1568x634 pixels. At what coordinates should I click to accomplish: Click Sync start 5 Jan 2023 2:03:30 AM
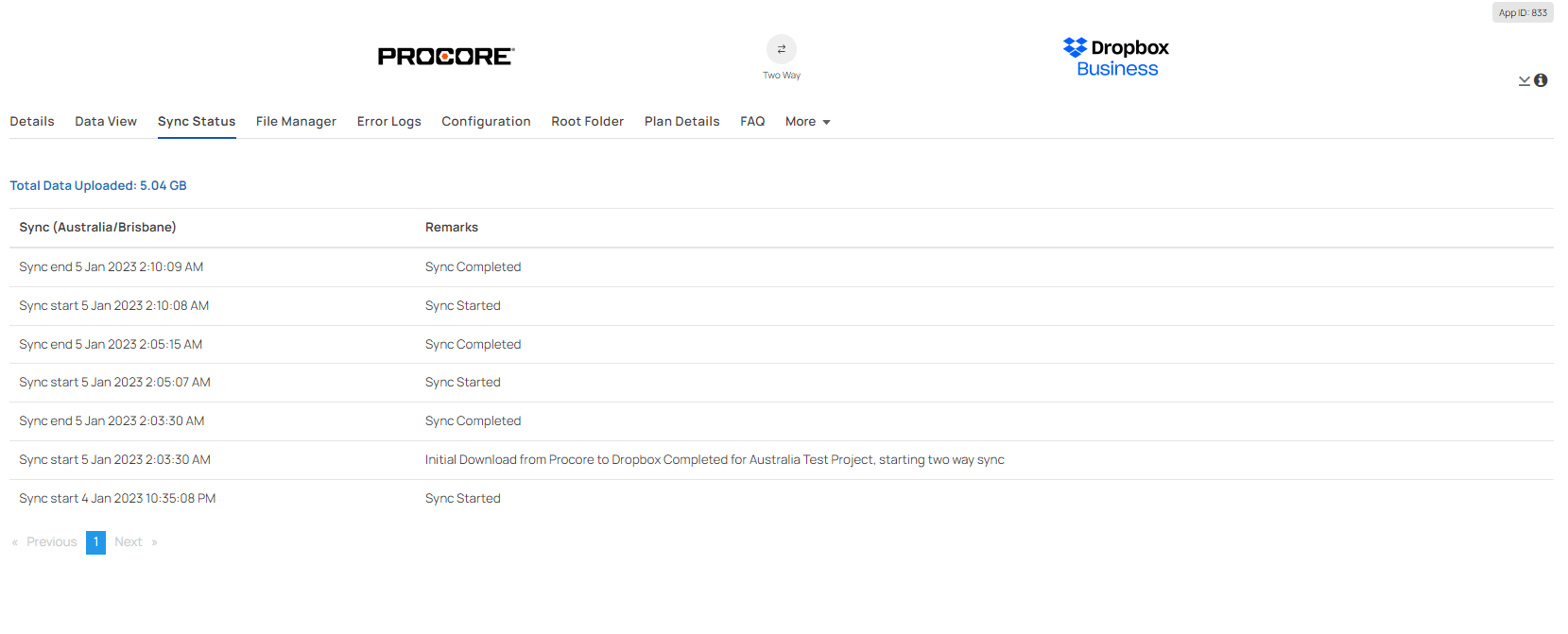click(x=115, y=460)
